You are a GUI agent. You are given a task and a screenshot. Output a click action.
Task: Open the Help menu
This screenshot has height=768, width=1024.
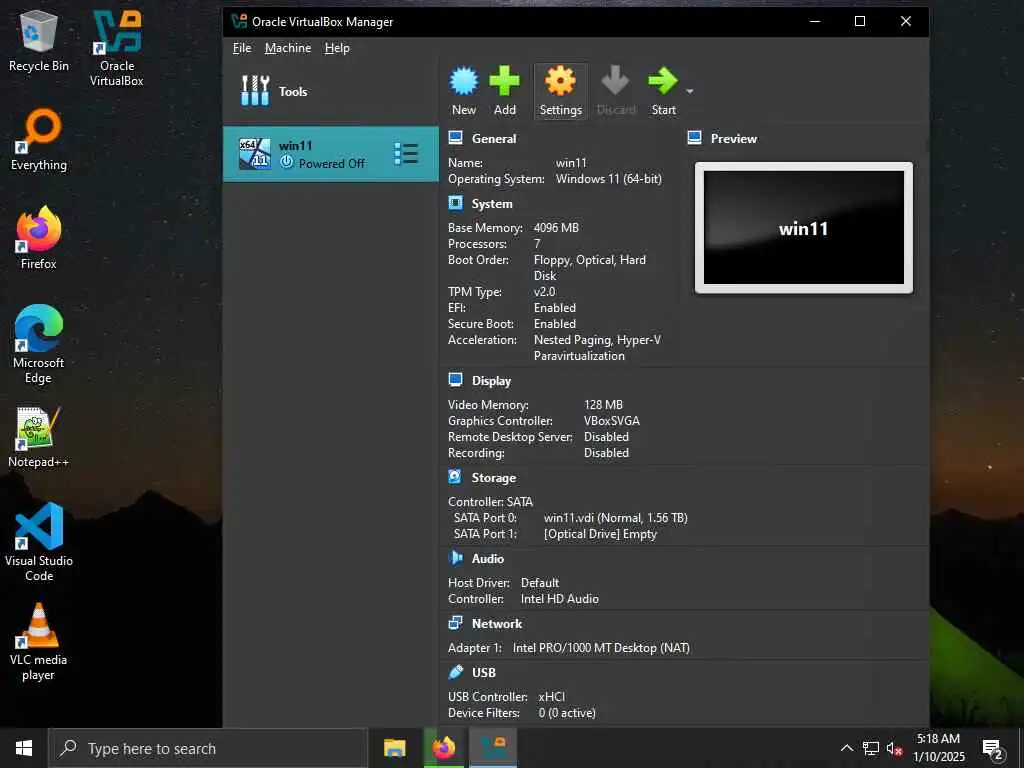point(337,48)
